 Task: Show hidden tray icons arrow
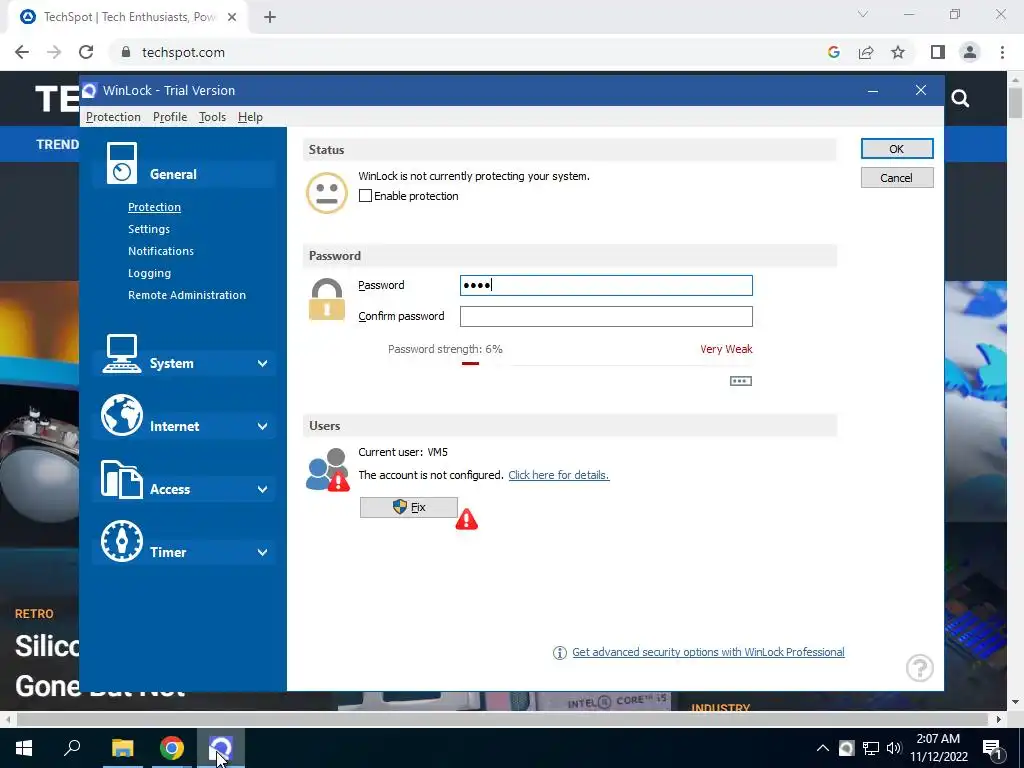coord(823,748)
